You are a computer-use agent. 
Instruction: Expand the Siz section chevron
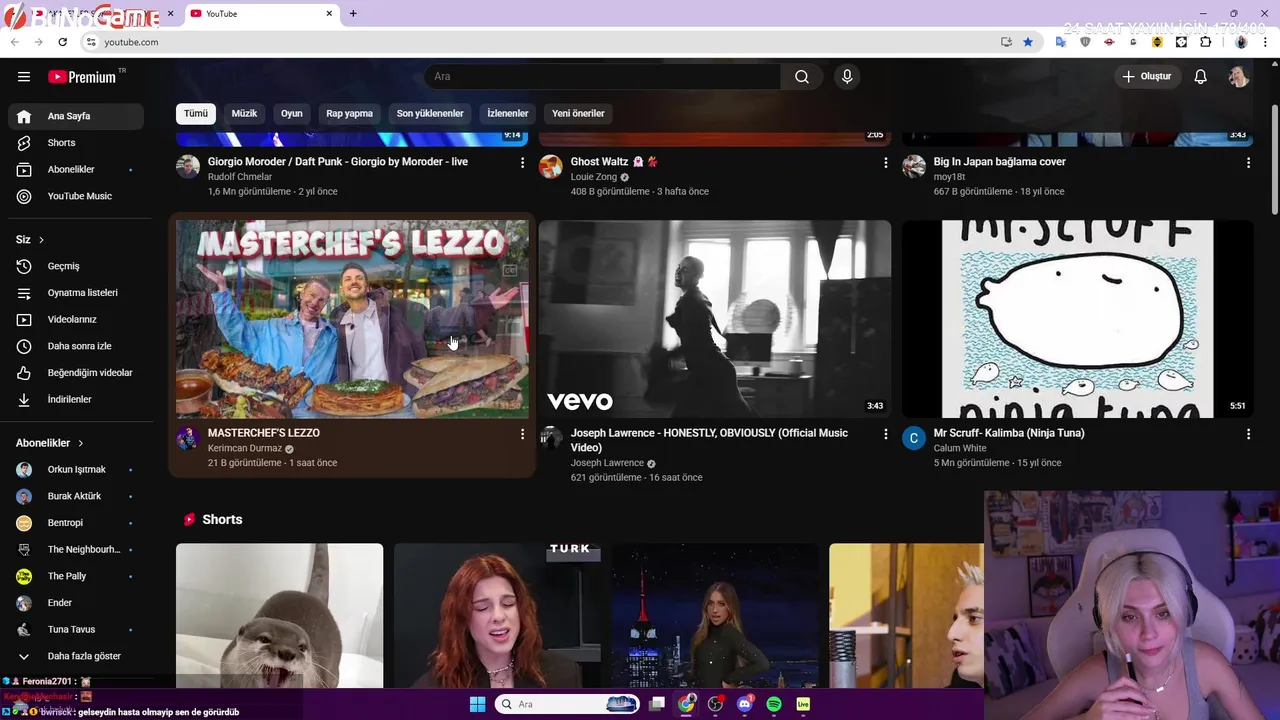(41, 240)
